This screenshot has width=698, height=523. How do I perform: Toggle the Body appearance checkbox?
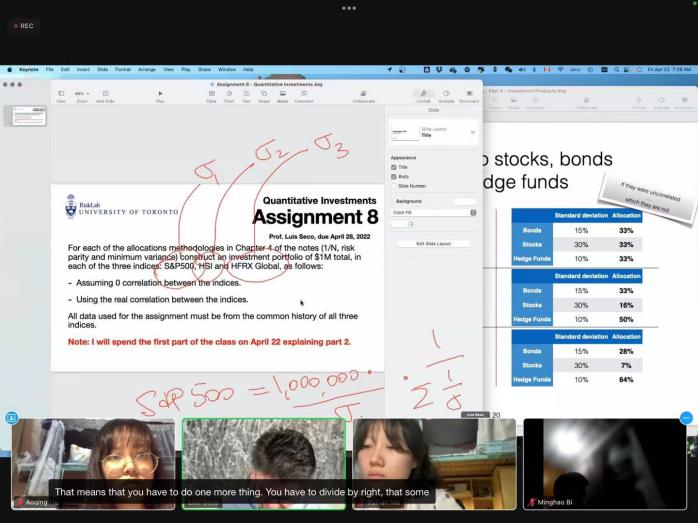(x=394, y=176)
